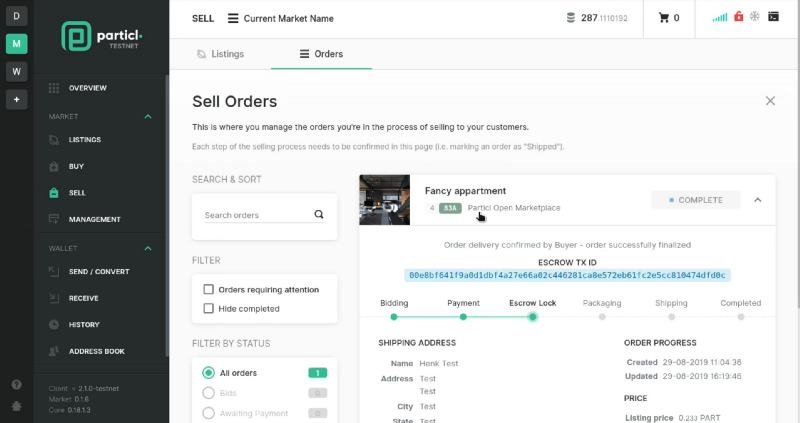The width and height of the screenshot is (800, 423).
Task: Click the Particl testnet logo
Action: click(102, 36)
